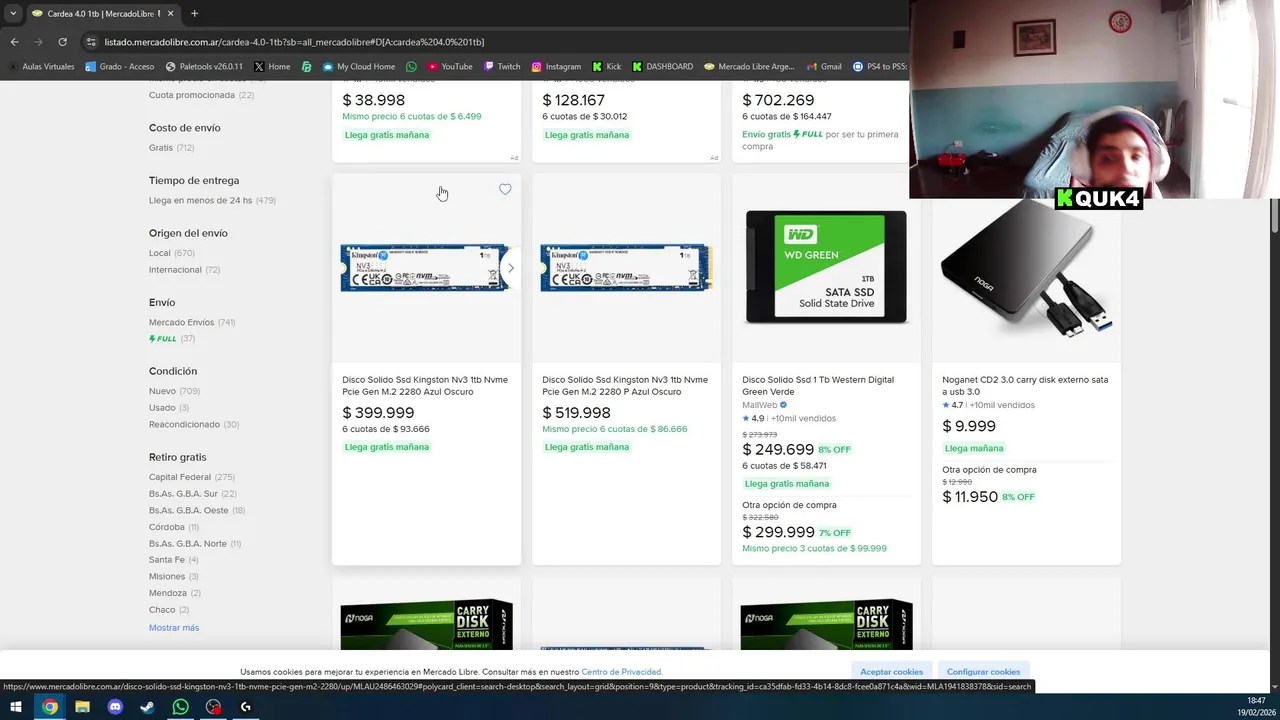The height and width of the screenshot is (720, 1280).
Task: View site information icon in the address bar
Action: pos(91,42)
